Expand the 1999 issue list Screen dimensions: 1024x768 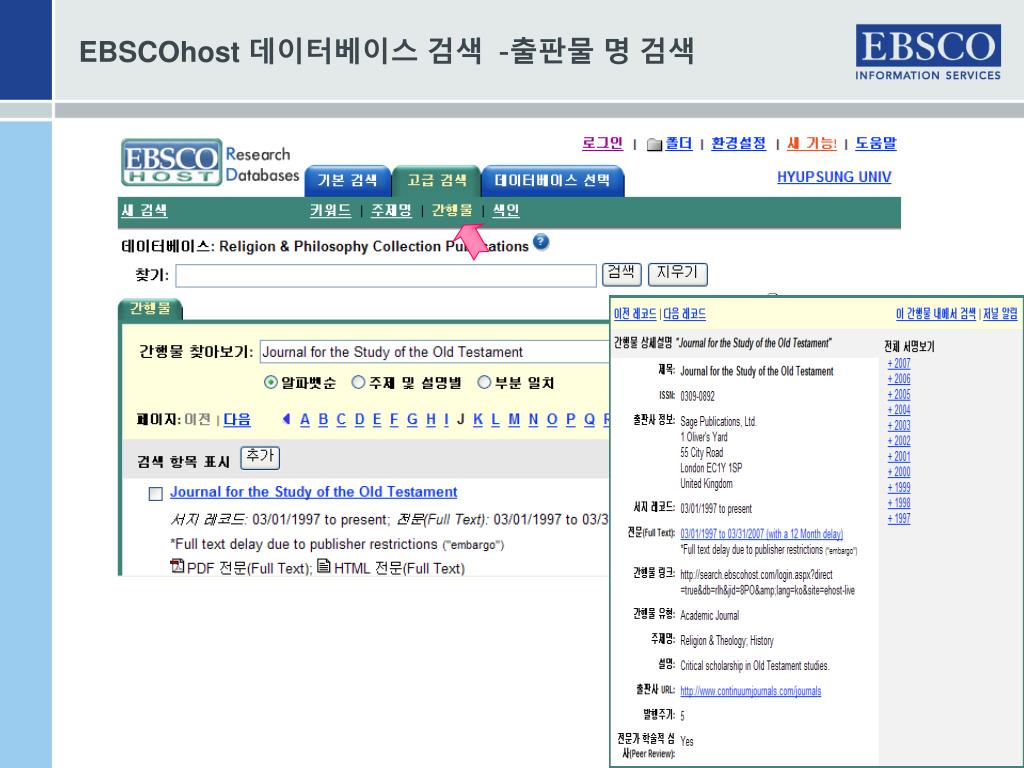[x=899, y=487]
